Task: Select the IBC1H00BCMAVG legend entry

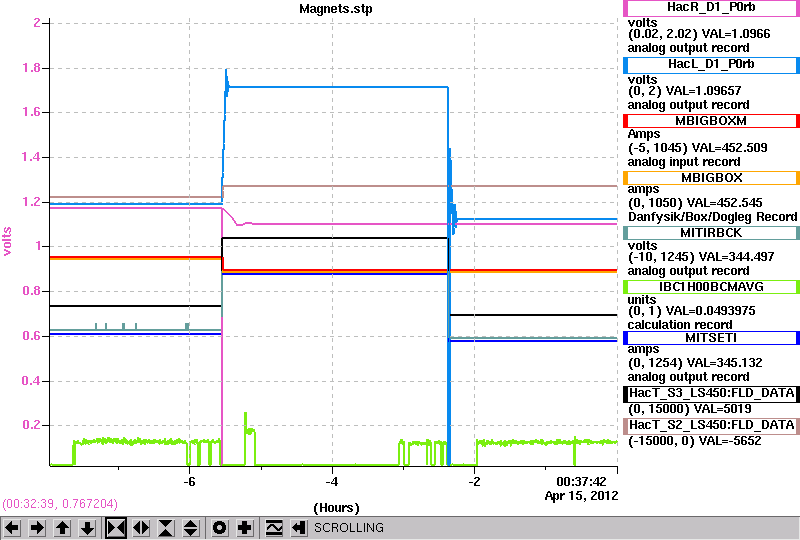Action: (x=711, y=287)
